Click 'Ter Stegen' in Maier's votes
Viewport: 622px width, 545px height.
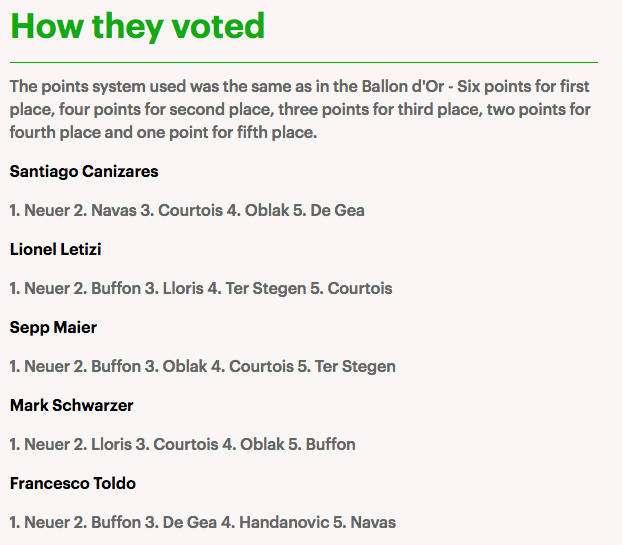355,366
